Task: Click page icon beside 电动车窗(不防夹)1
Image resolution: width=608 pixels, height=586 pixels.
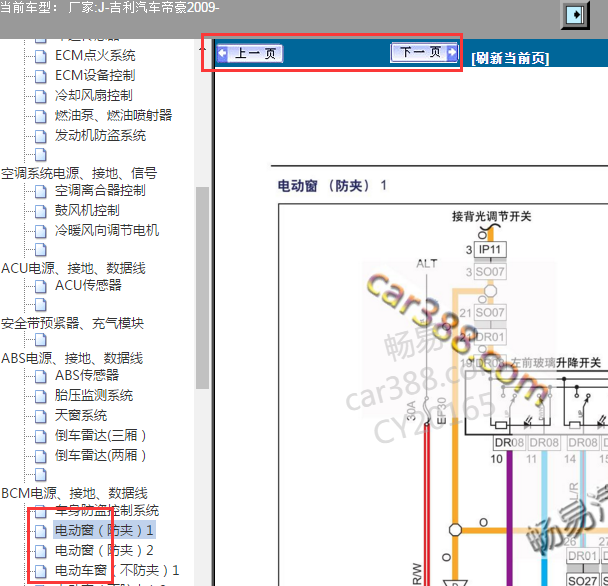Action: point(40,572)
